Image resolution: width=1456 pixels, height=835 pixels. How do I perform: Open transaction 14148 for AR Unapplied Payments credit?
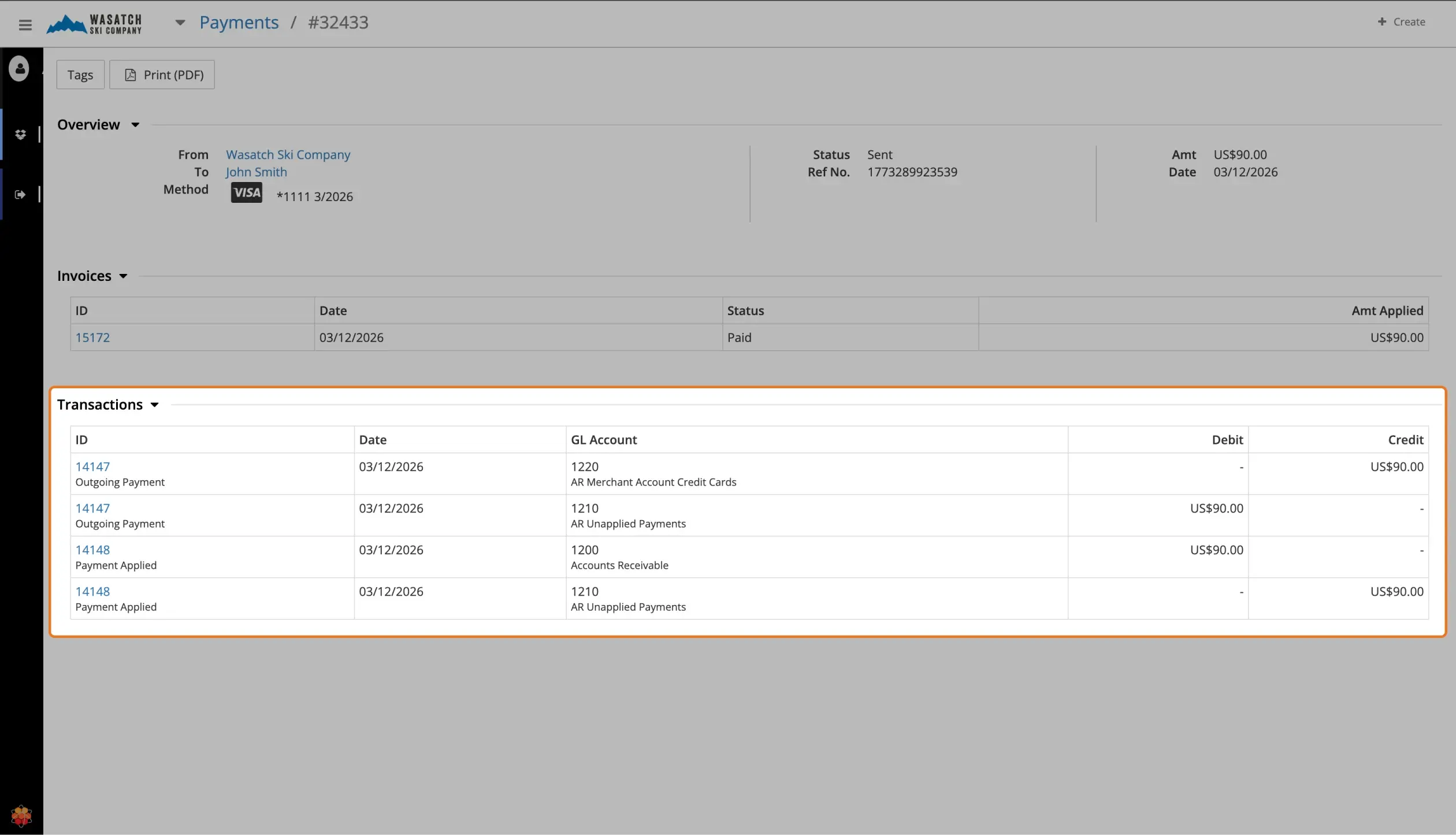[x=92, y=592]
